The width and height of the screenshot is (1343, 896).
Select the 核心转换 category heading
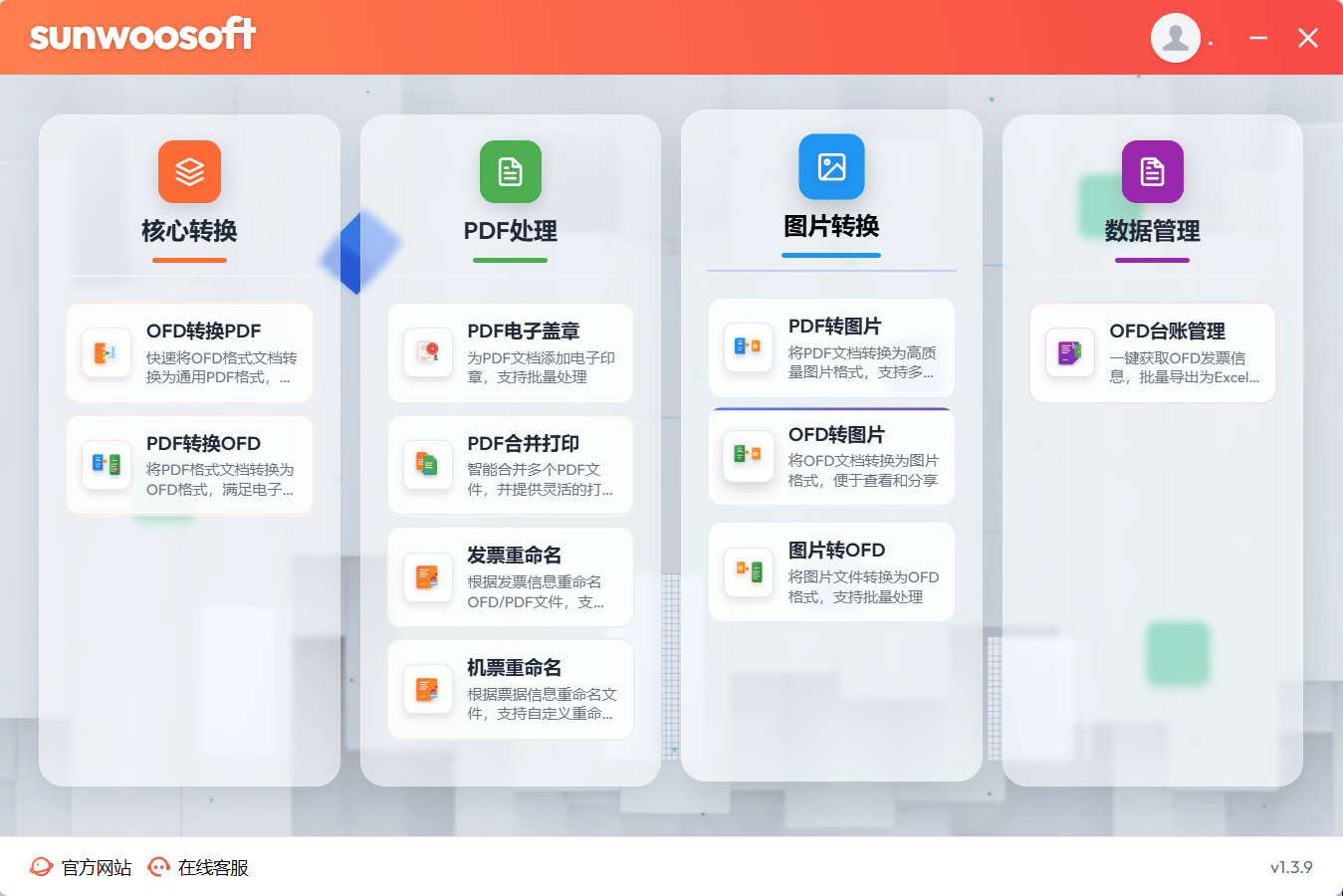[189, 231]
